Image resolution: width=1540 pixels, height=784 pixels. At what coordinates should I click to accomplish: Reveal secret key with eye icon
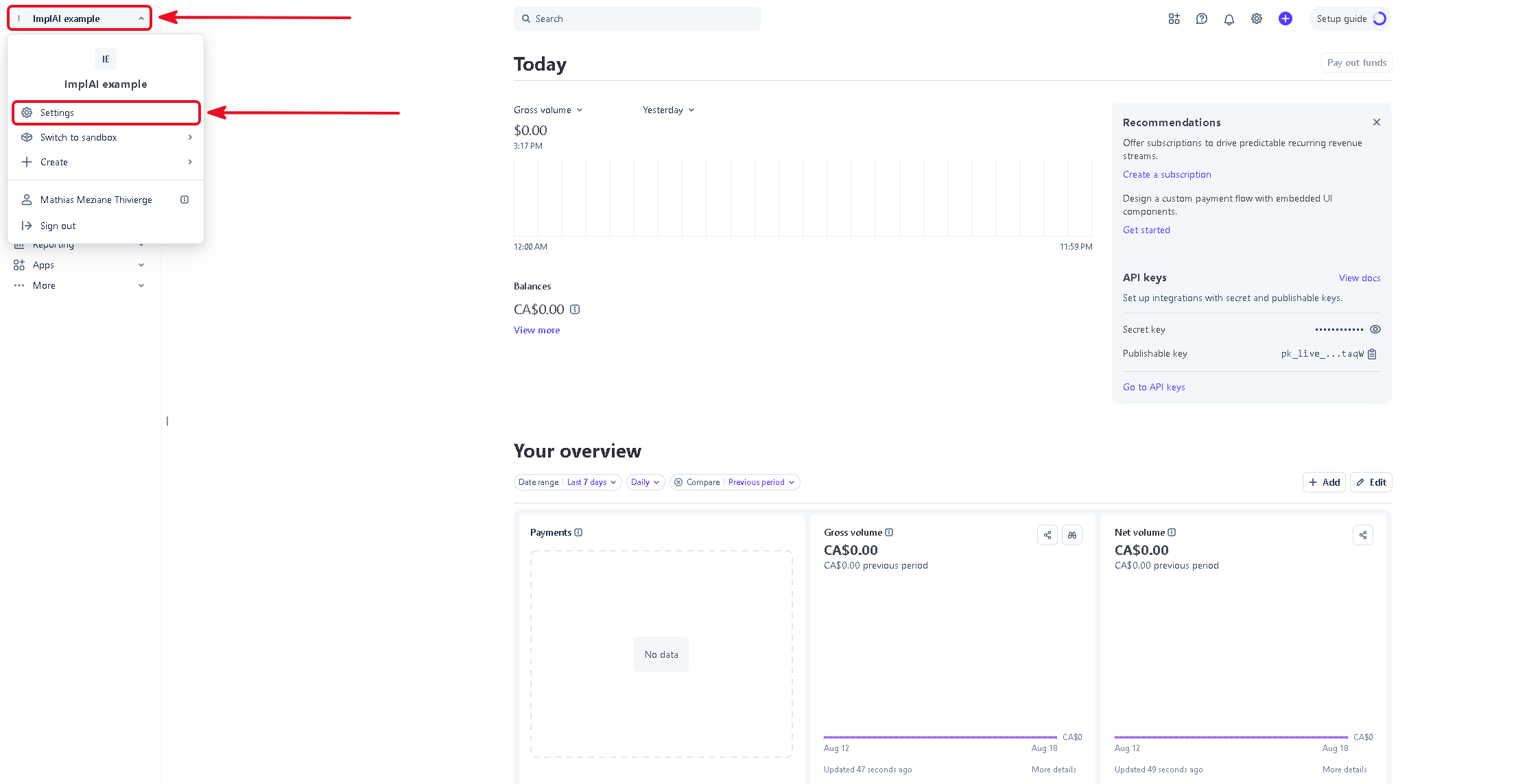coord(1375,329)
